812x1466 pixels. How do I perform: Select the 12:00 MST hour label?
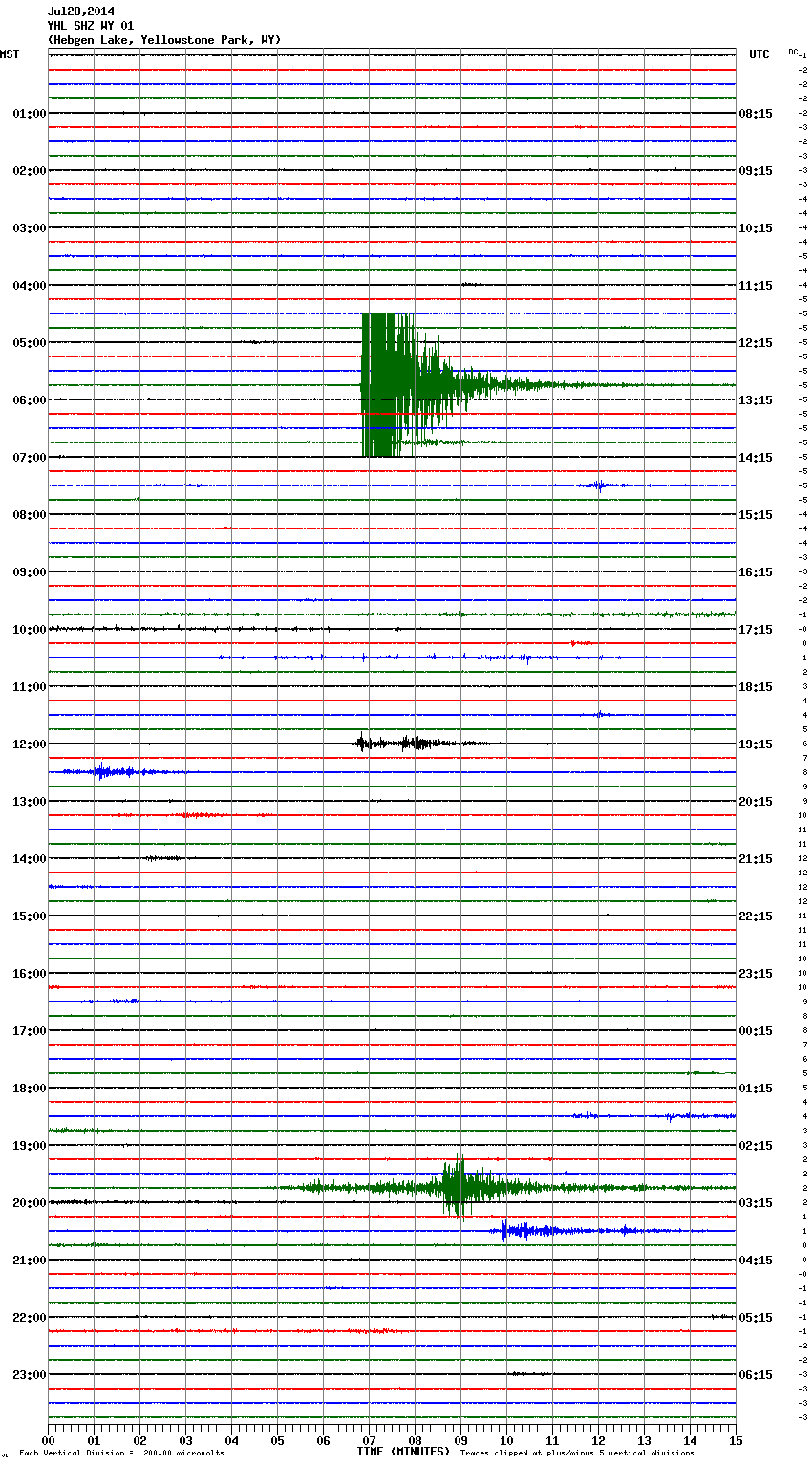click(x=30, y=744)
